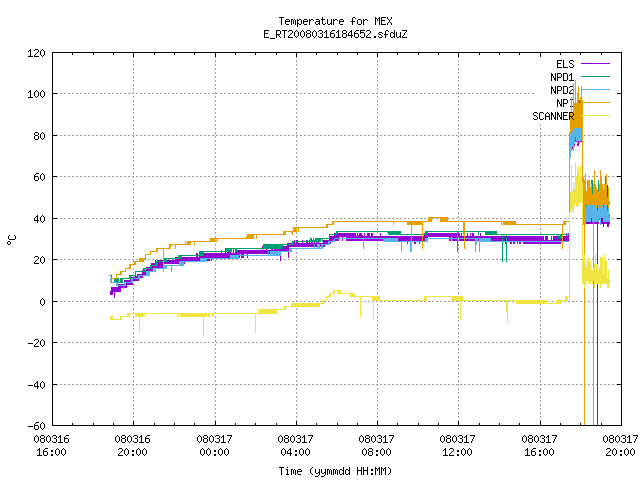Click the y-axis value -40
Viewport: 640px width, 480px height.
click(36, 385)
